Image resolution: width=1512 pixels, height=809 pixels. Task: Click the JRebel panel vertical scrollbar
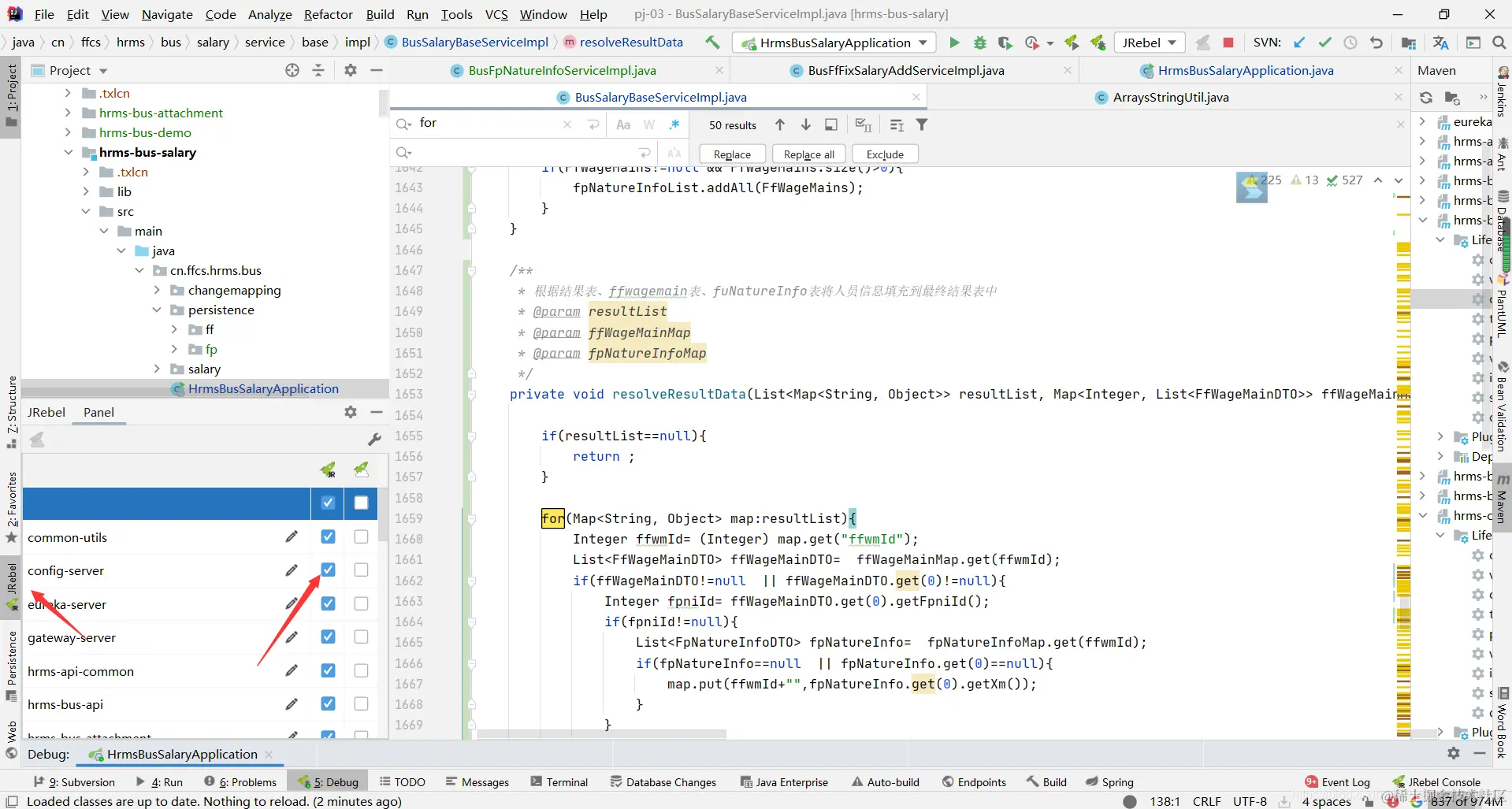coord(382,515)
